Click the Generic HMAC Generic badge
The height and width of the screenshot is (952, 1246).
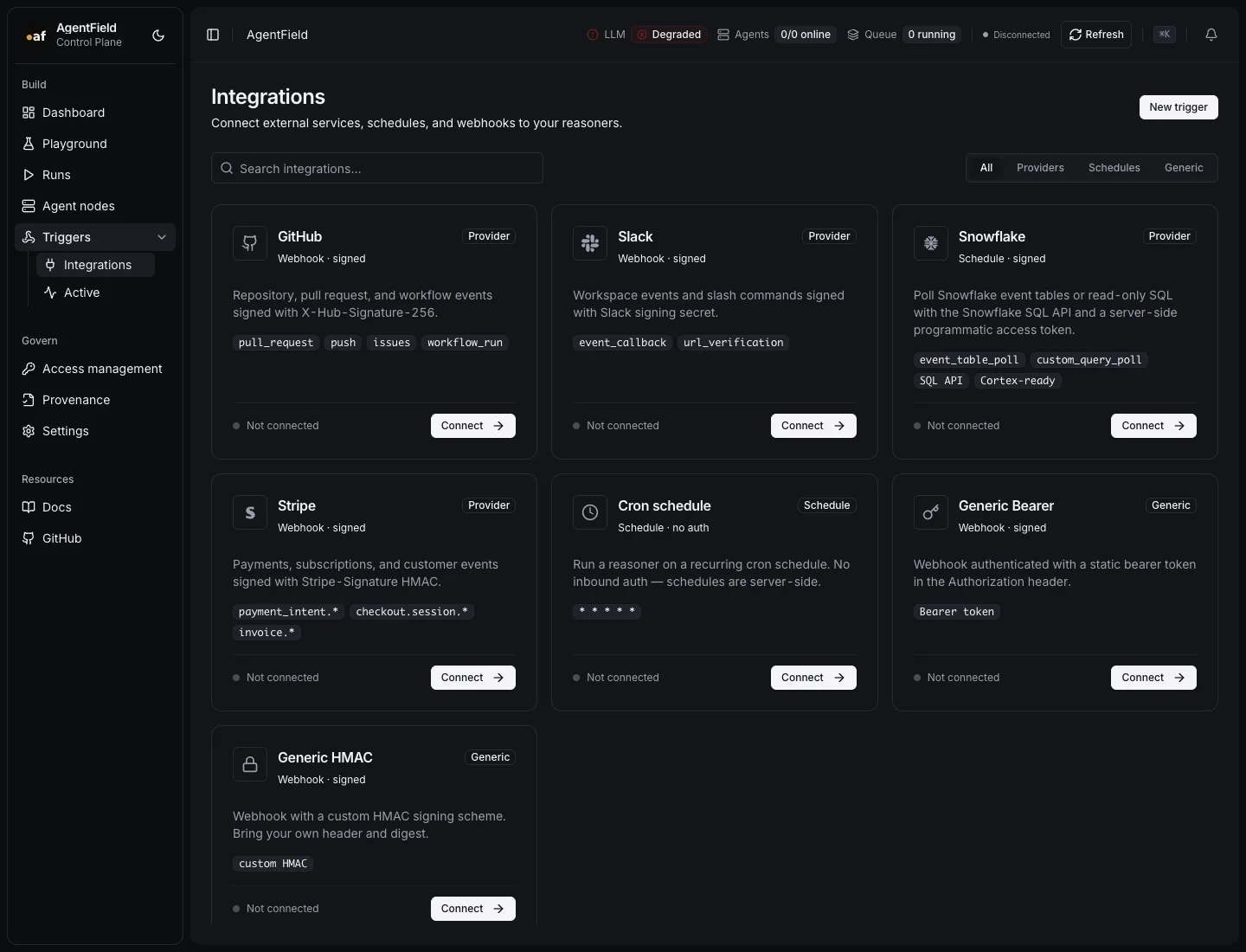coord(491,757)
